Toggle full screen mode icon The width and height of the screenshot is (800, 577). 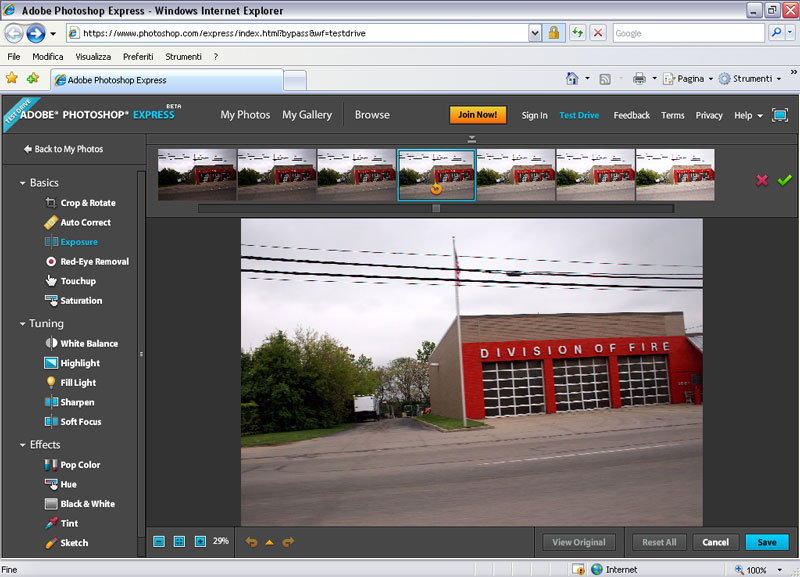[x=780, y=115]
